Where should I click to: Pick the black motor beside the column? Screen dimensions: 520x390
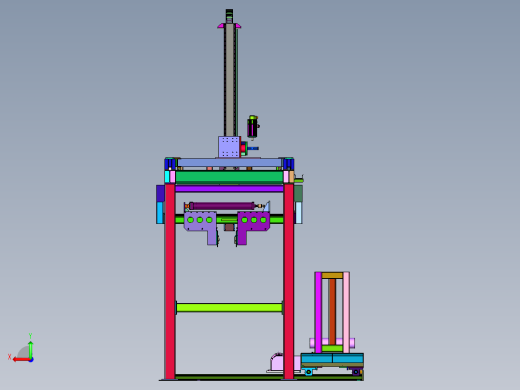pos(252,127)
